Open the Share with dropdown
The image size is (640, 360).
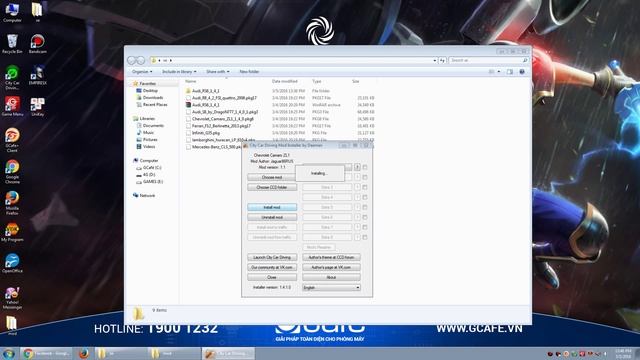pyautogui.click(x=218, y=72)
